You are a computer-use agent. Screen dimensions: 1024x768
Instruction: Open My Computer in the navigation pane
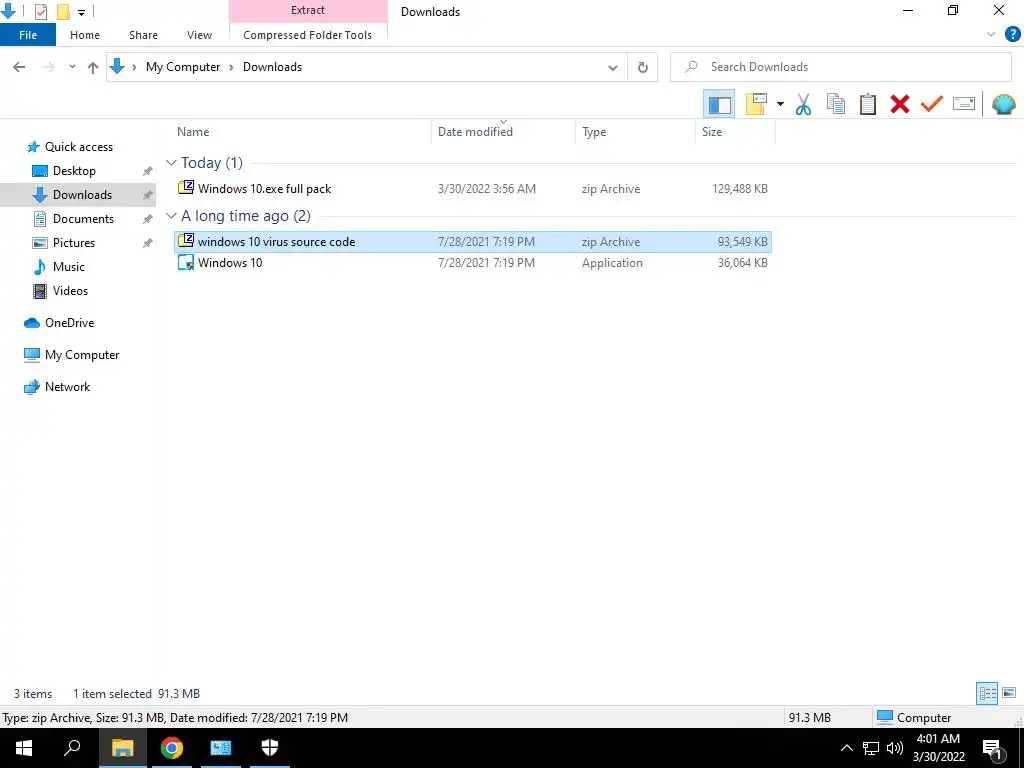click(x=82, y=355)
